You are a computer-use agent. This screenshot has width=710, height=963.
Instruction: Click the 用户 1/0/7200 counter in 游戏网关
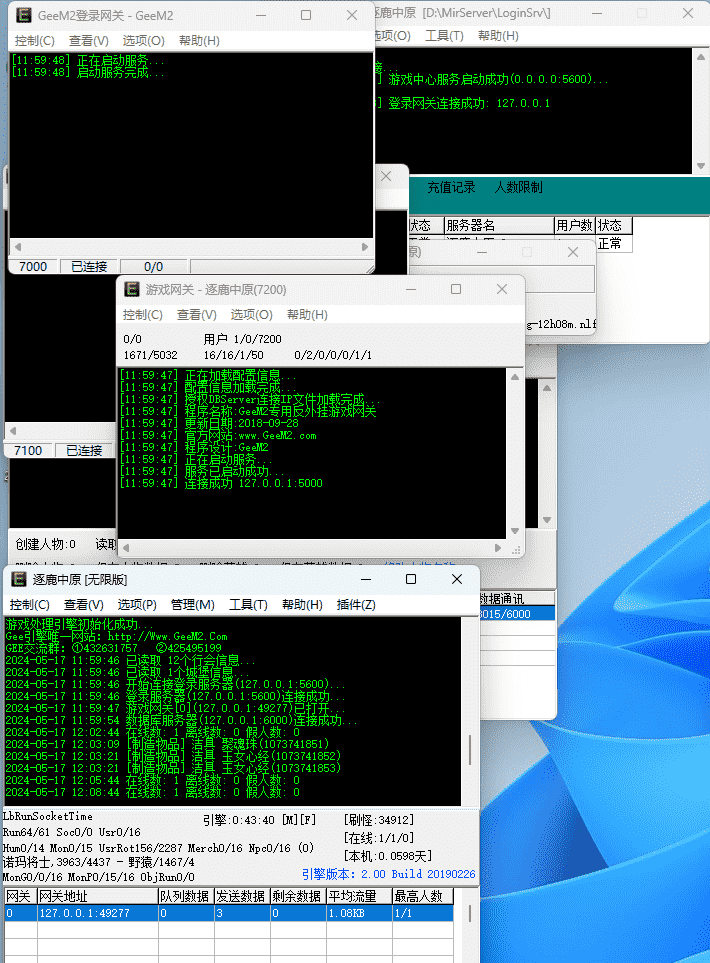pyautogui.click(x=243, y=339)
